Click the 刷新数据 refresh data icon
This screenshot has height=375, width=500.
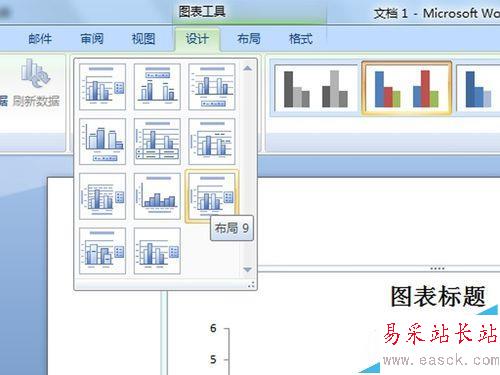(36, 82)
